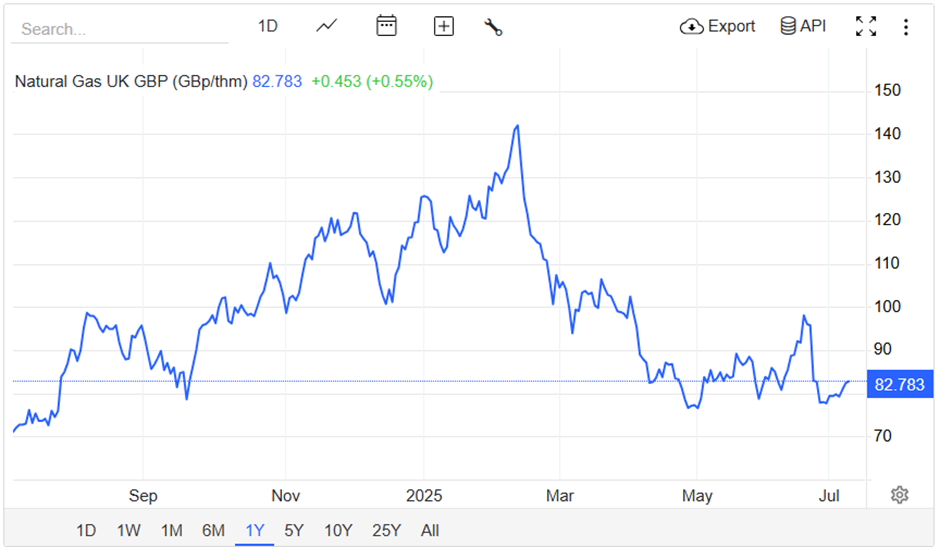Switch to the 1M range

(171, 530)
